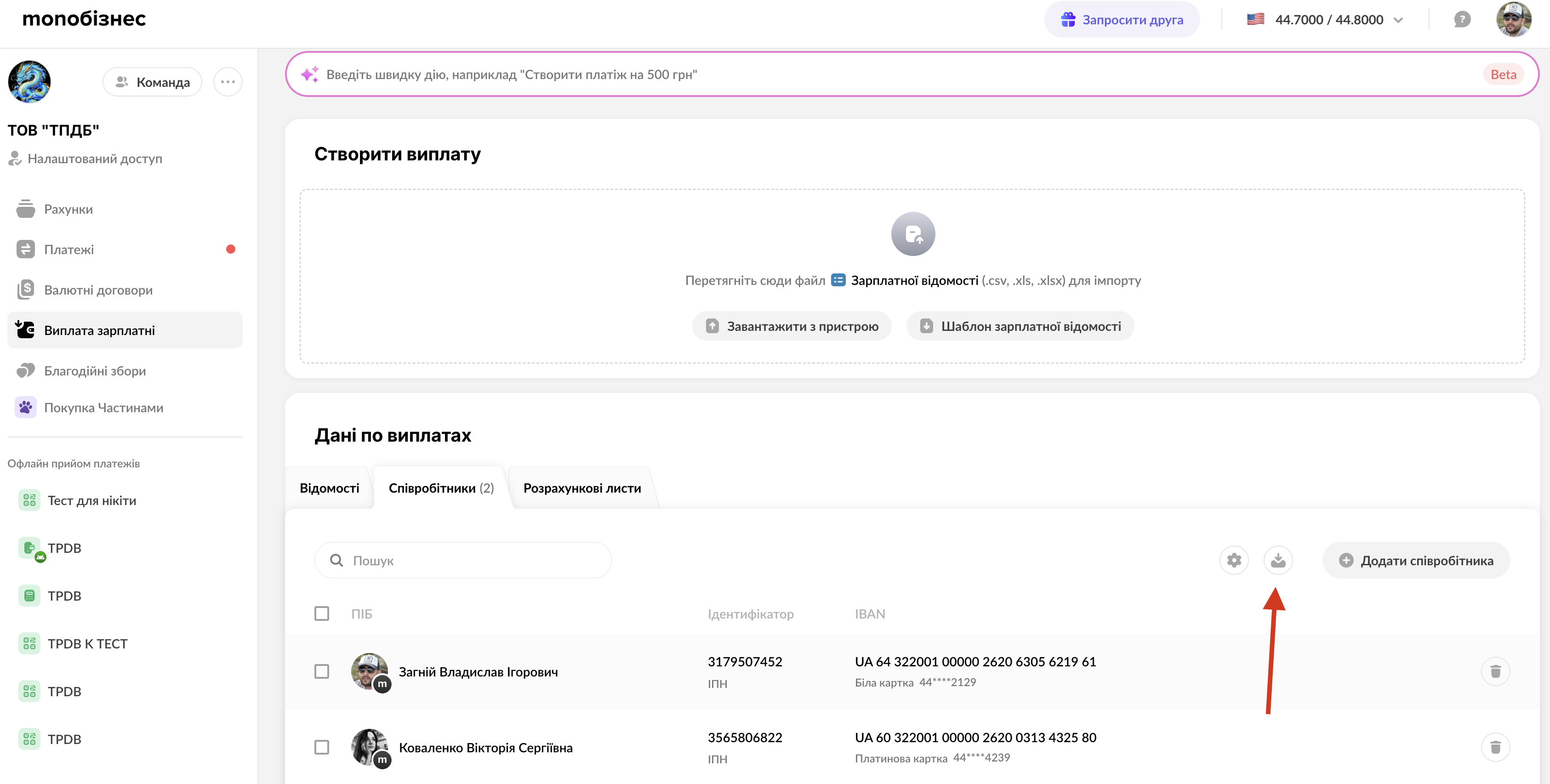The width and height of the screenshot is (1550, 784).
Task: Download Шаблон зарплатної відомості
Action: [1020, 325]
